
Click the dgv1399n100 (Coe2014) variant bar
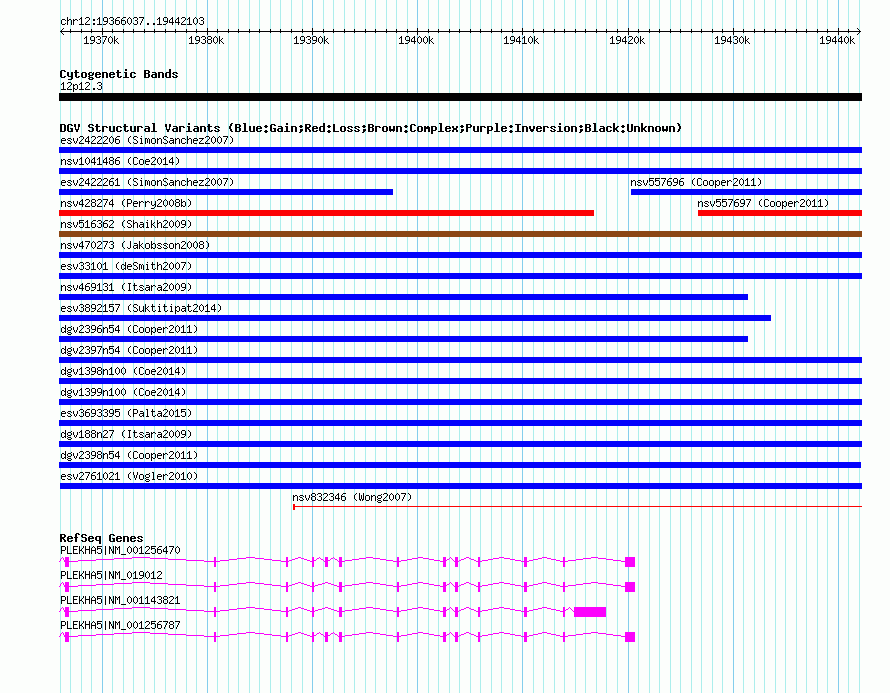(460, 402)
